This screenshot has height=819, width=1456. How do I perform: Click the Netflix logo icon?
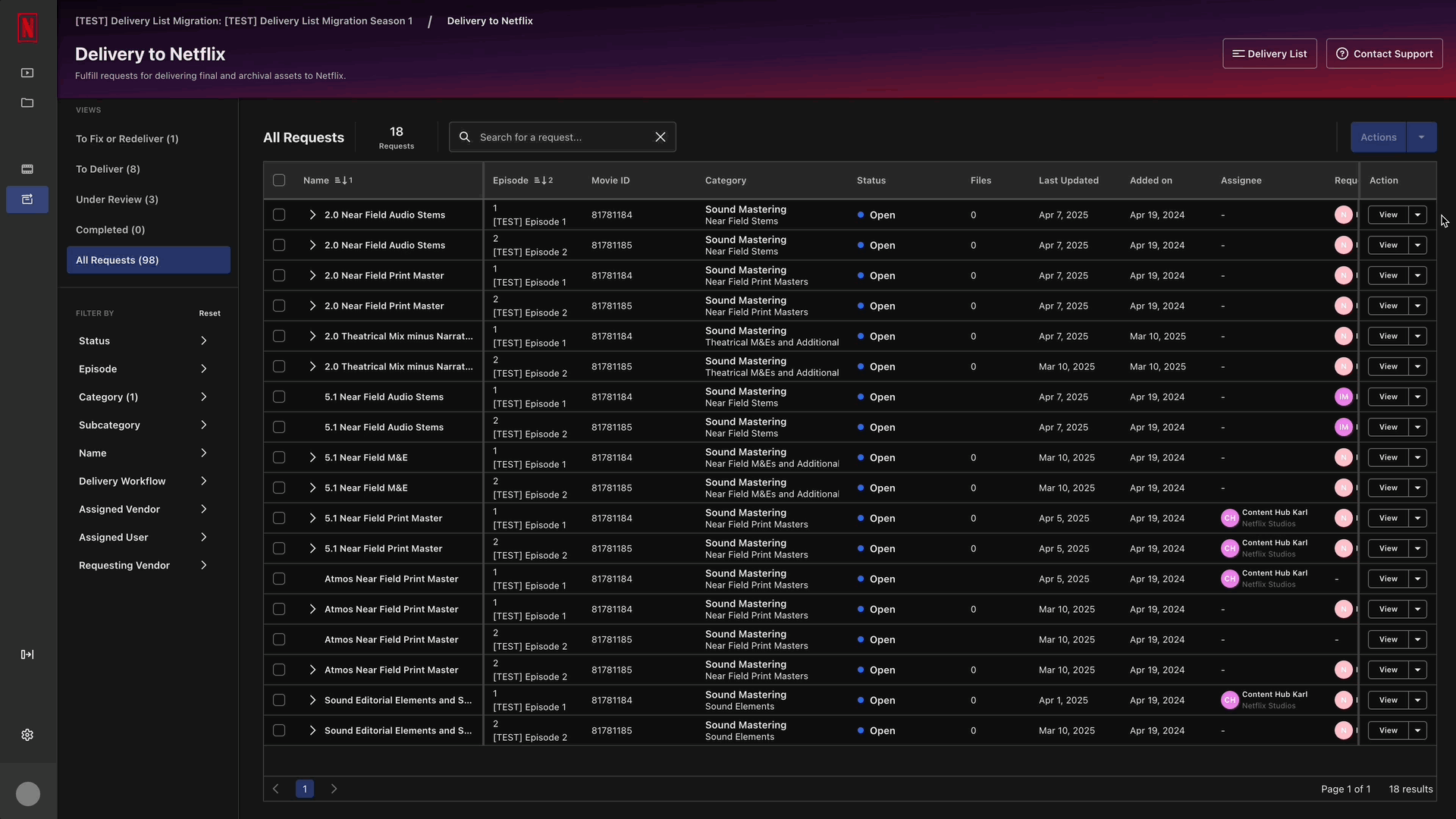click(x=27, y=28)
